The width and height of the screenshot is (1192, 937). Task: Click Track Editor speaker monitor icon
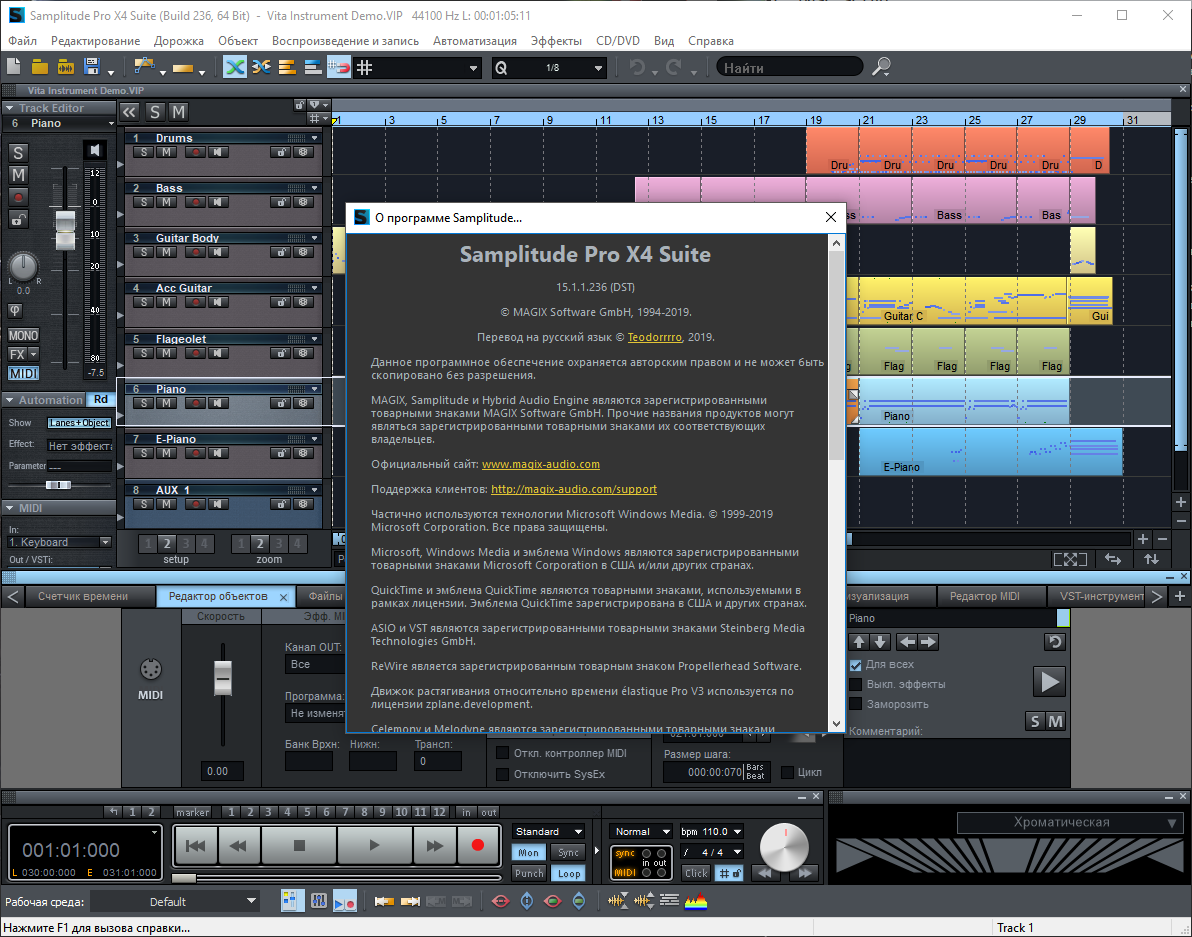click(x=95, y=150)
